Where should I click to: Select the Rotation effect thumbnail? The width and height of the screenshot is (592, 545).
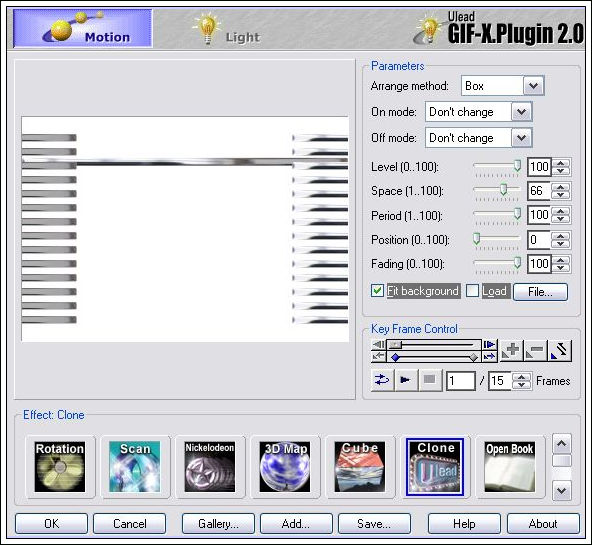point(60,467)
